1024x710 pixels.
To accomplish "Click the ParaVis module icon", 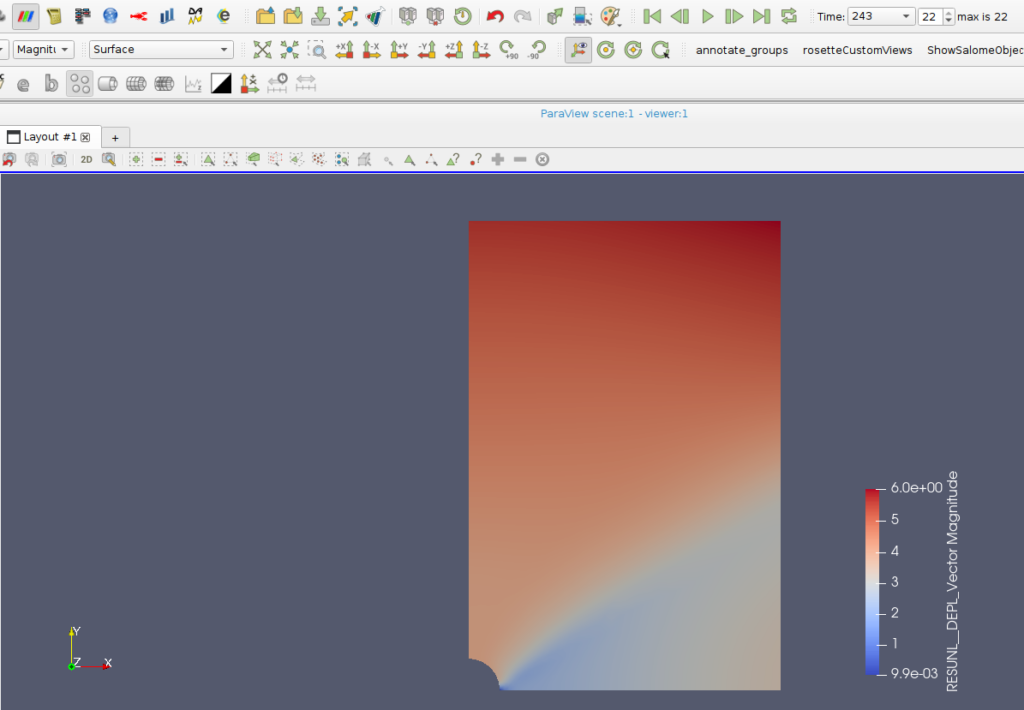I will tap(25, 16).
